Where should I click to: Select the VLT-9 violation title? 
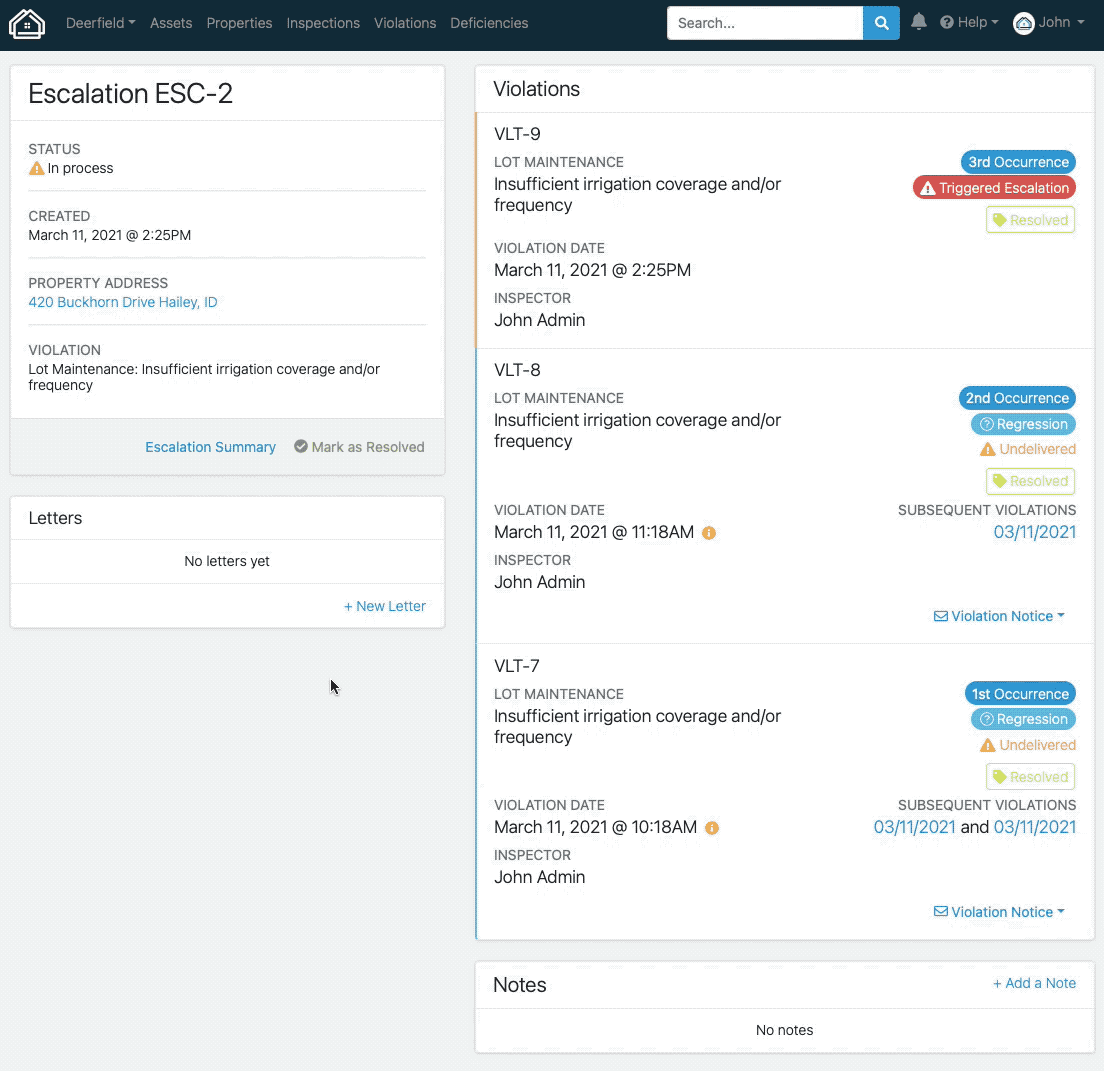coord(518,134)
